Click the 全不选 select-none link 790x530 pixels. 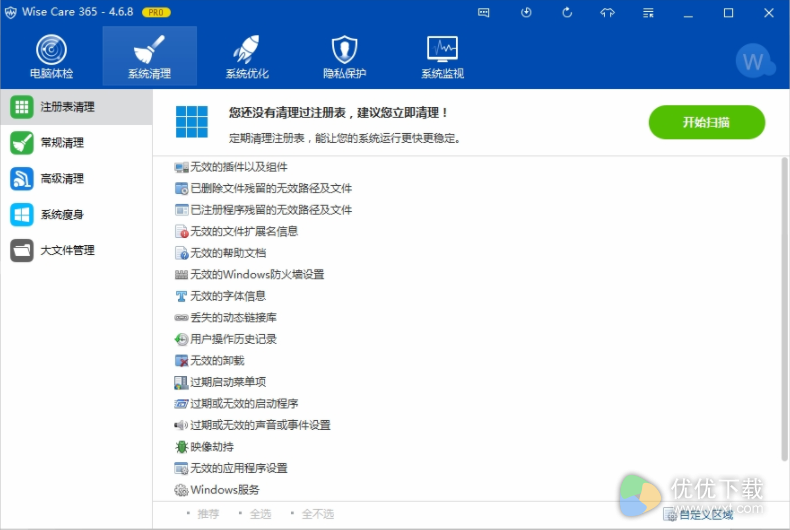tap(317, 514)
